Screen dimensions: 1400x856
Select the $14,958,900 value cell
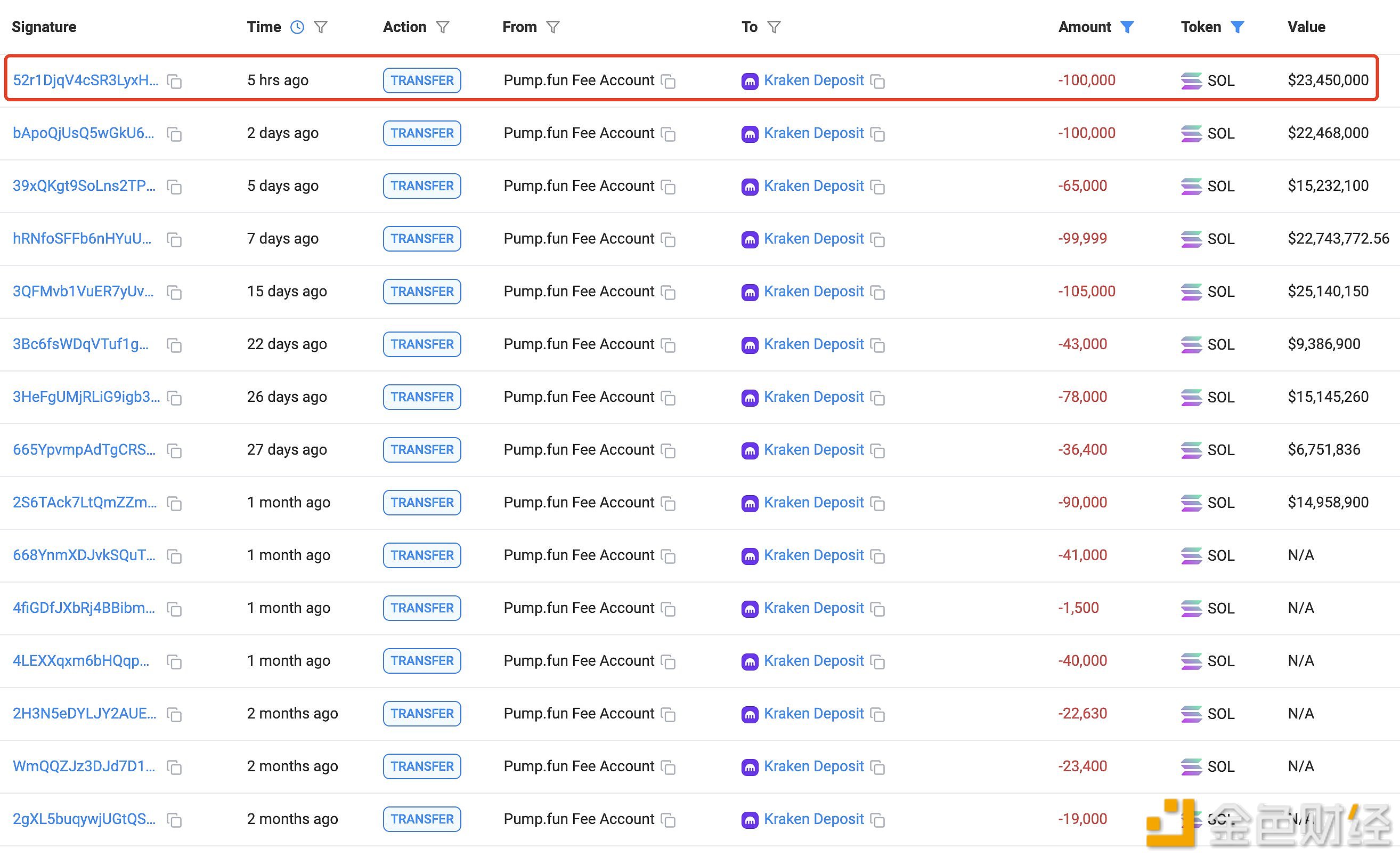(1328, 503)
